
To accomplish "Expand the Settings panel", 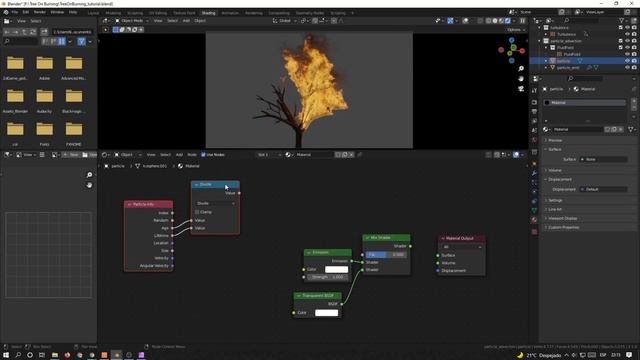I will pos(555,200).
